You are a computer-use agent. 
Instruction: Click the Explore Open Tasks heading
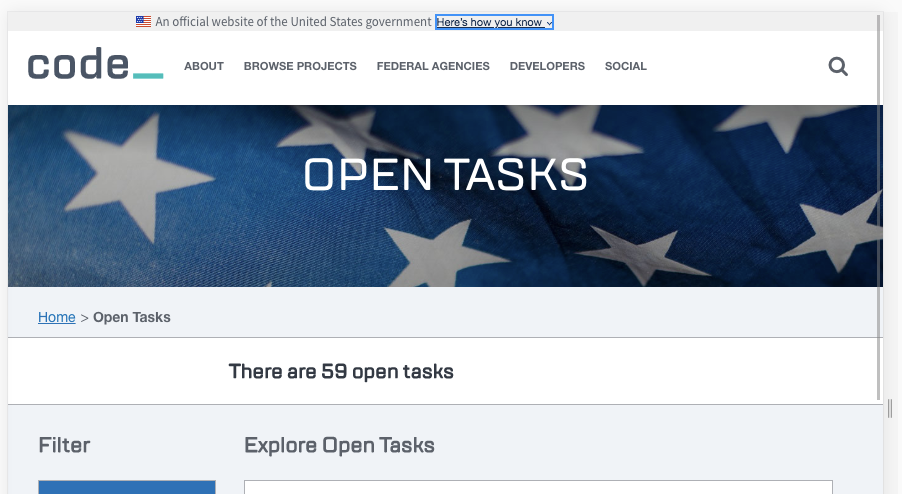click(339, 445)
